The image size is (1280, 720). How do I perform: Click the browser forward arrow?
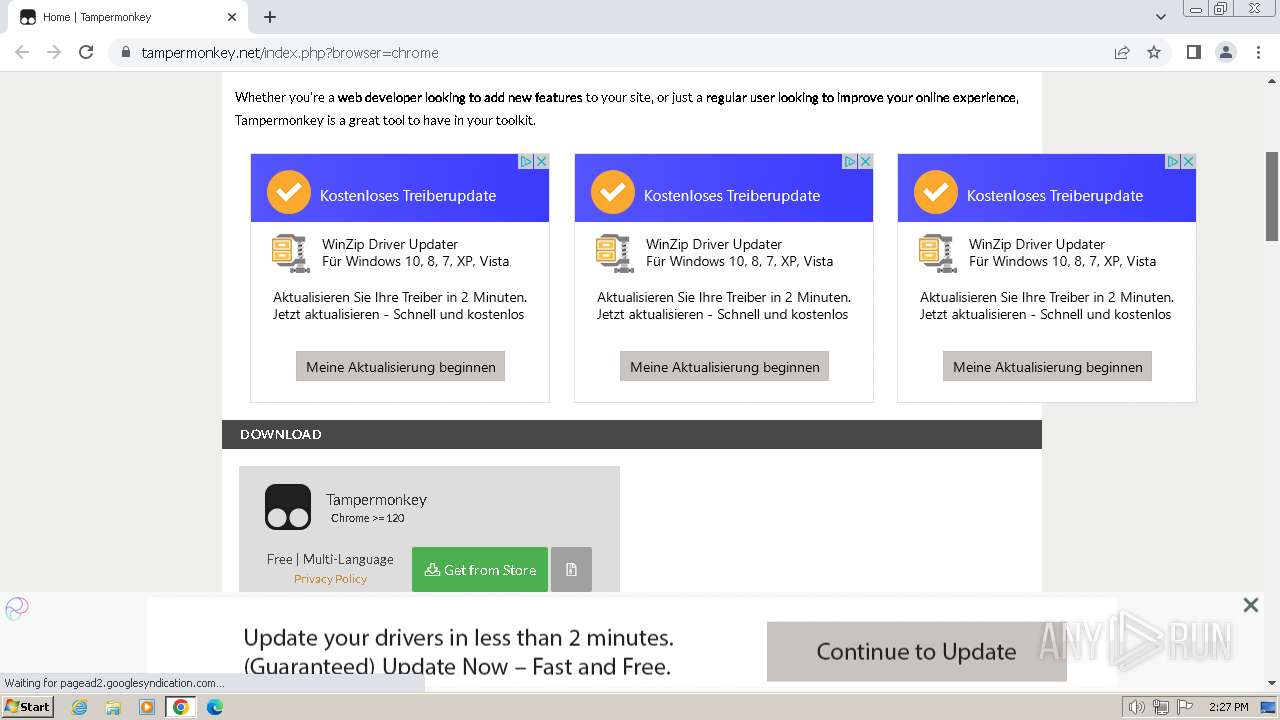[x=54, y=52]
